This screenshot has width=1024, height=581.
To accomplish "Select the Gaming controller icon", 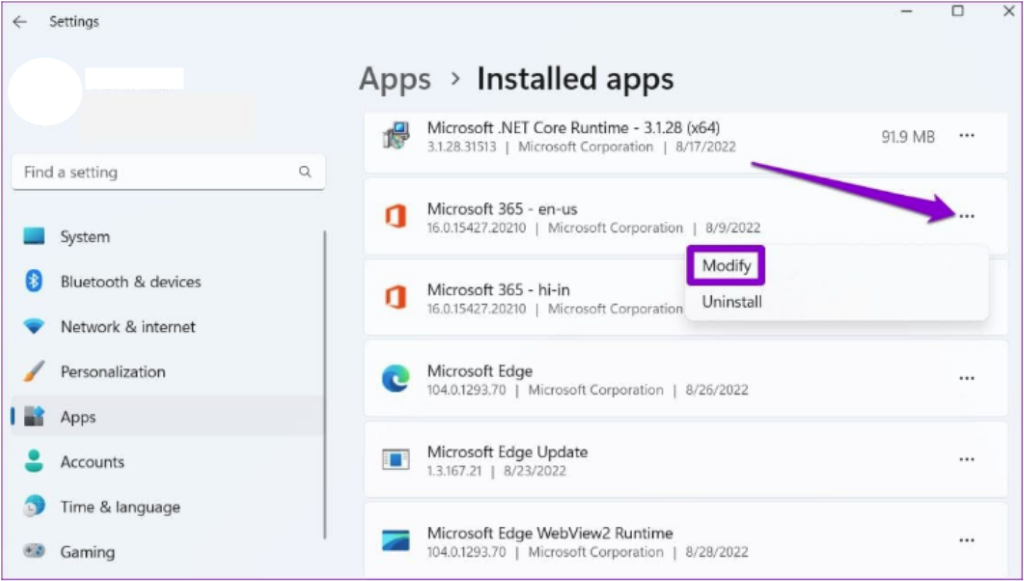I will coord(34,552).
